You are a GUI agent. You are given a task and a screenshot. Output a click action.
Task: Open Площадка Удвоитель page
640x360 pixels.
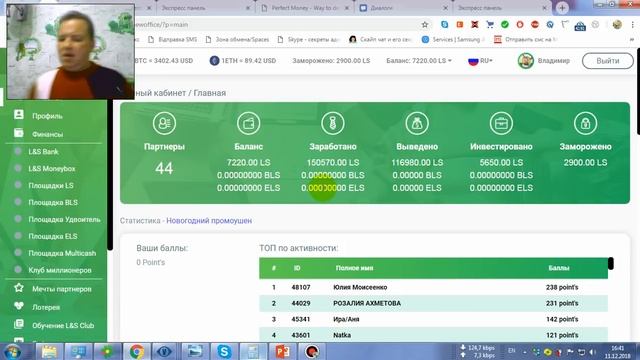coord(64,219)
